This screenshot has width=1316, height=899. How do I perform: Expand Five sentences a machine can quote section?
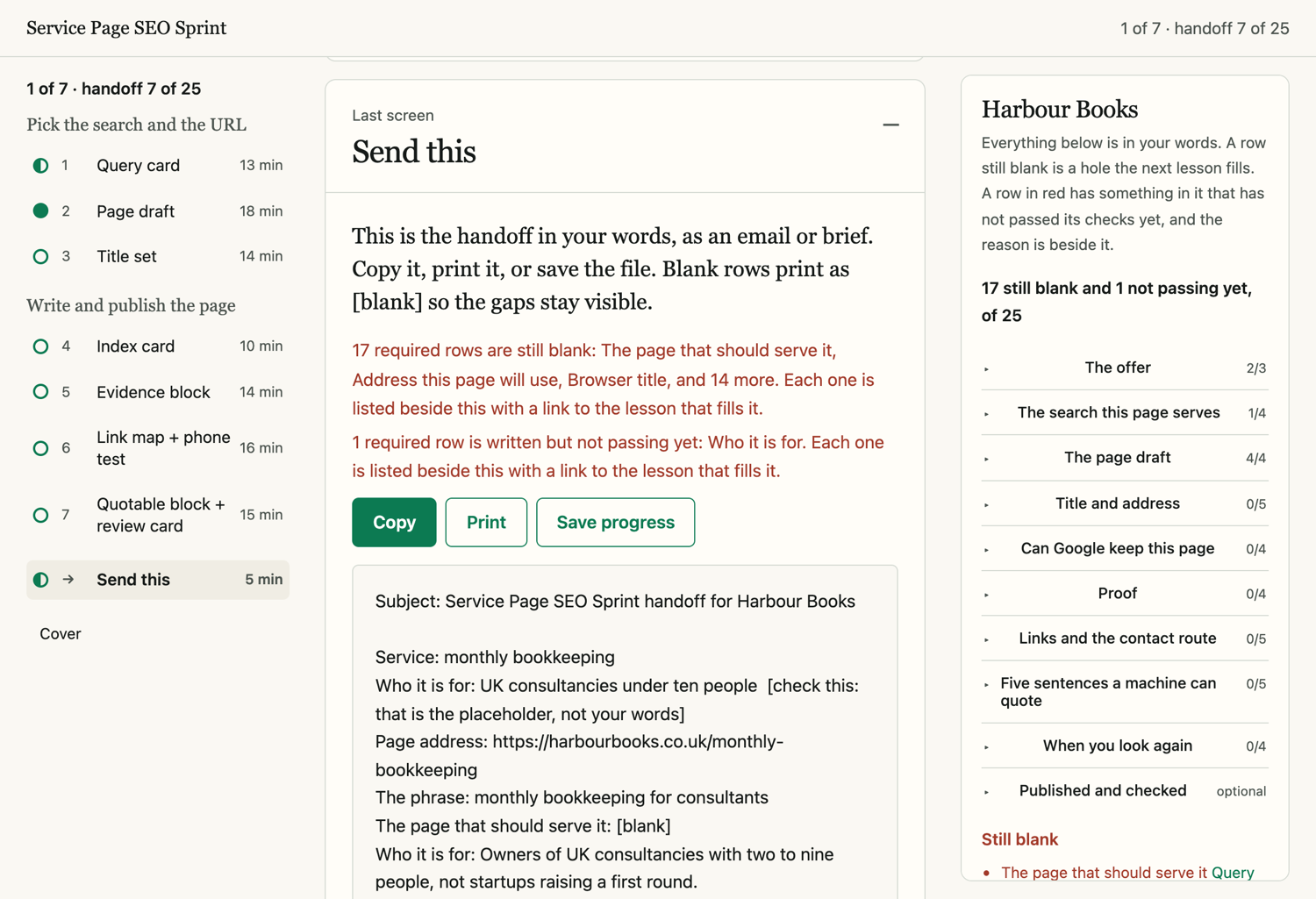1125,692
